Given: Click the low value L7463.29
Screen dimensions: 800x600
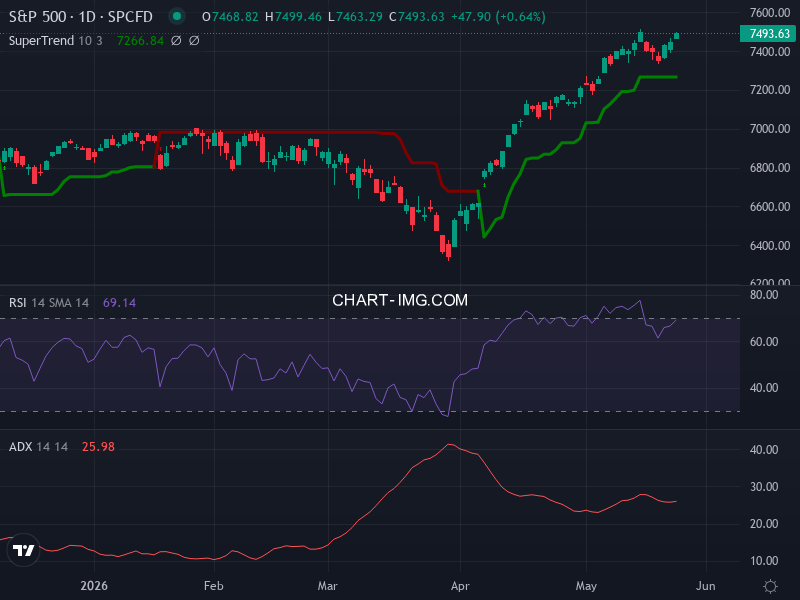Looking at the screenshot, I should [x=355, y=17].
